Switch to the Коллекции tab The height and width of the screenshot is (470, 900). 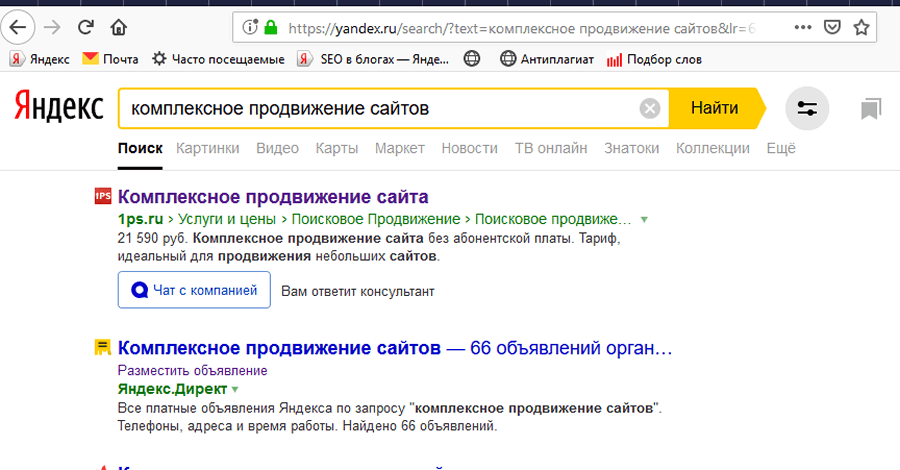(x=713, y=148)
